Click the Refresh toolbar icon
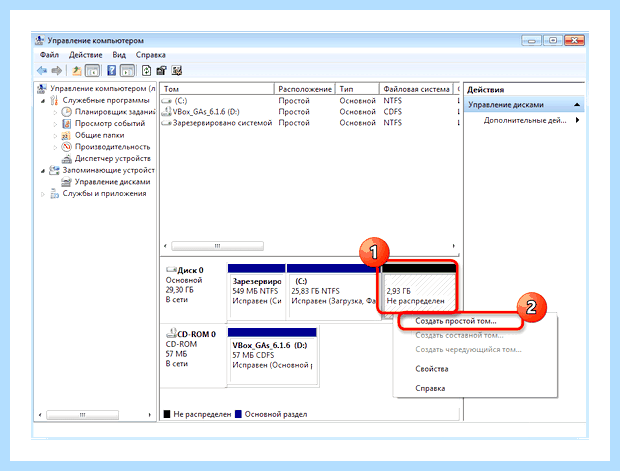Image resolution: width=620 pixels, height=471 pixels. (146, 71)
